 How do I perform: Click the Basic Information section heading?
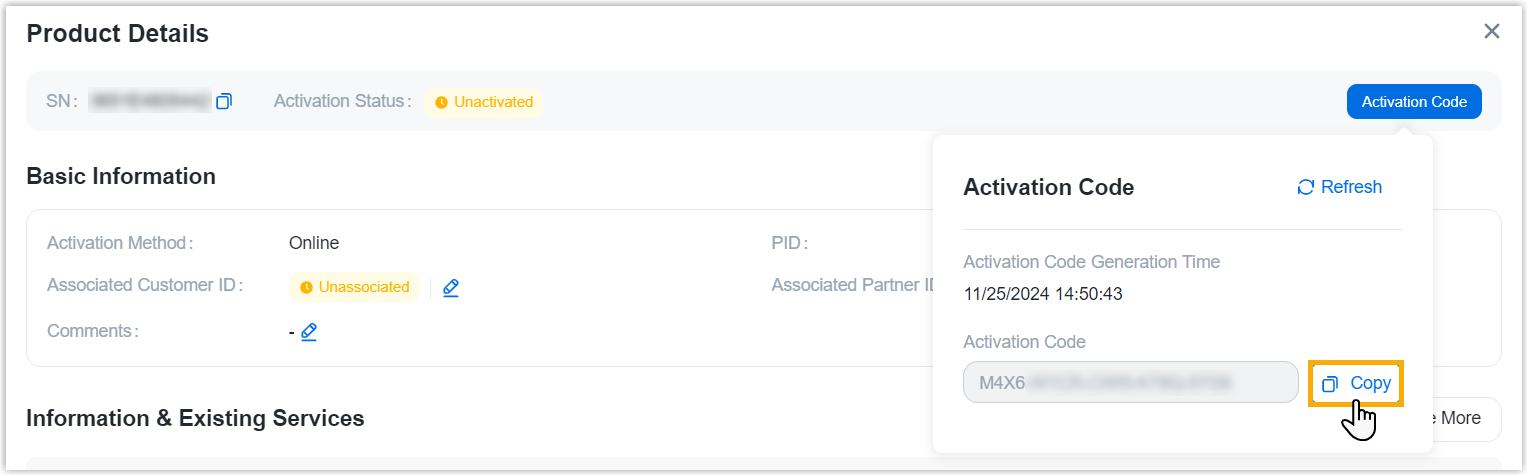(121, 176)
